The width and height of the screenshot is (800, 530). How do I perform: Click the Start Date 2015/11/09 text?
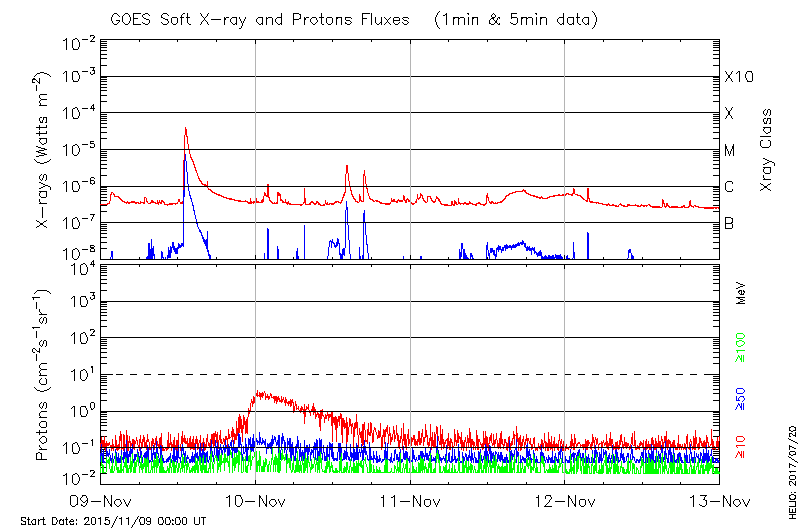(113, 521)
